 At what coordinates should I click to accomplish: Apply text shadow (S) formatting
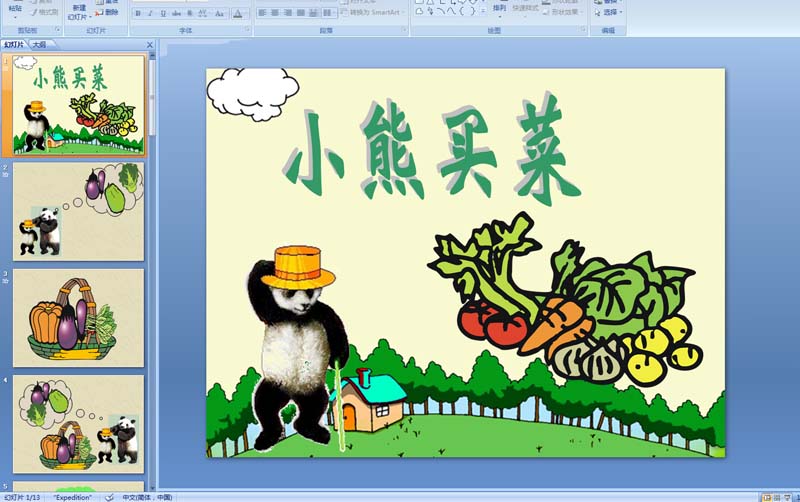point(190,14)
